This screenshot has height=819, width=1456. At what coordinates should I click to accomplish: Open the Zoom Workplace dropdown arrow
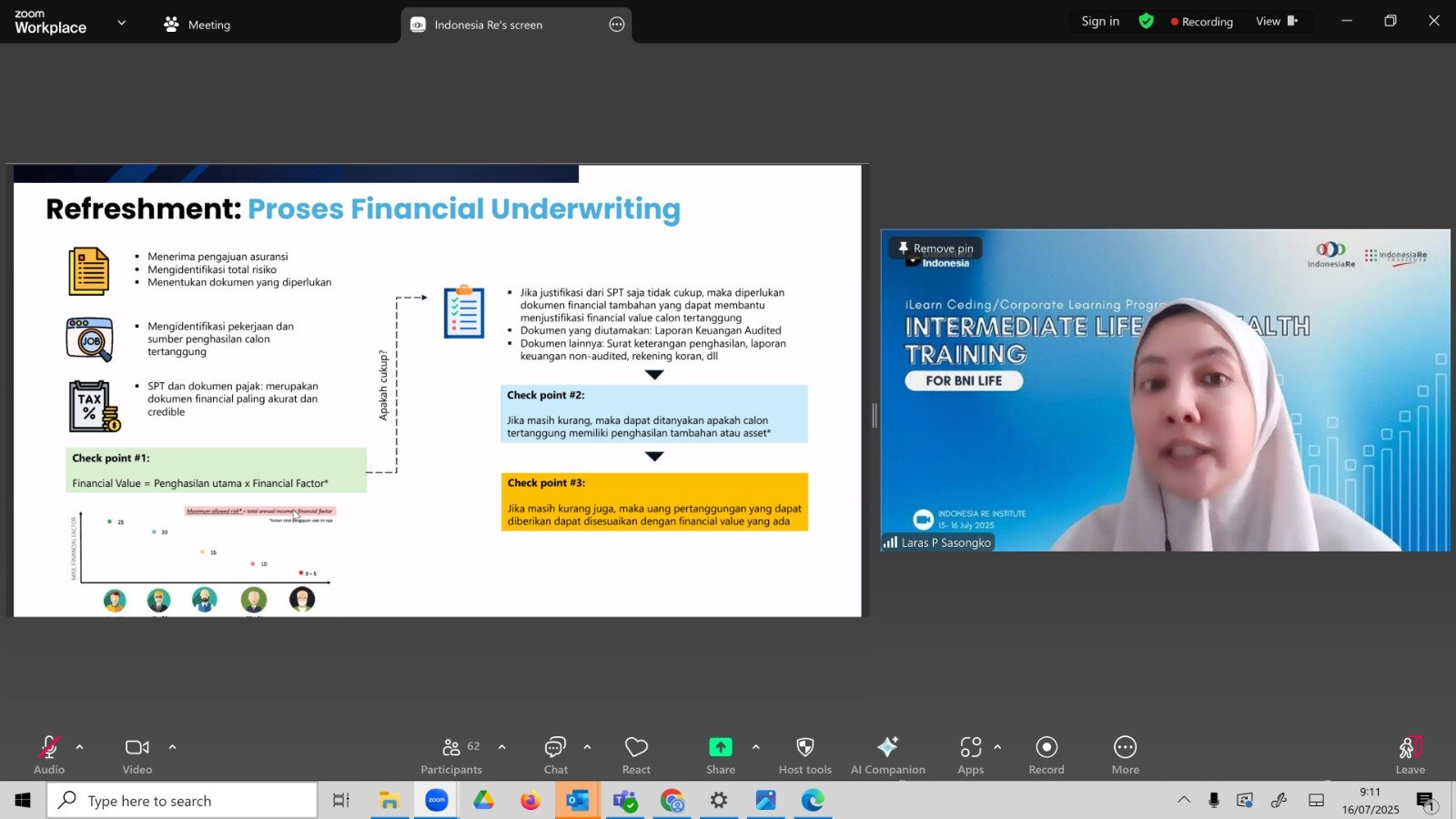(x=122, y=23)
